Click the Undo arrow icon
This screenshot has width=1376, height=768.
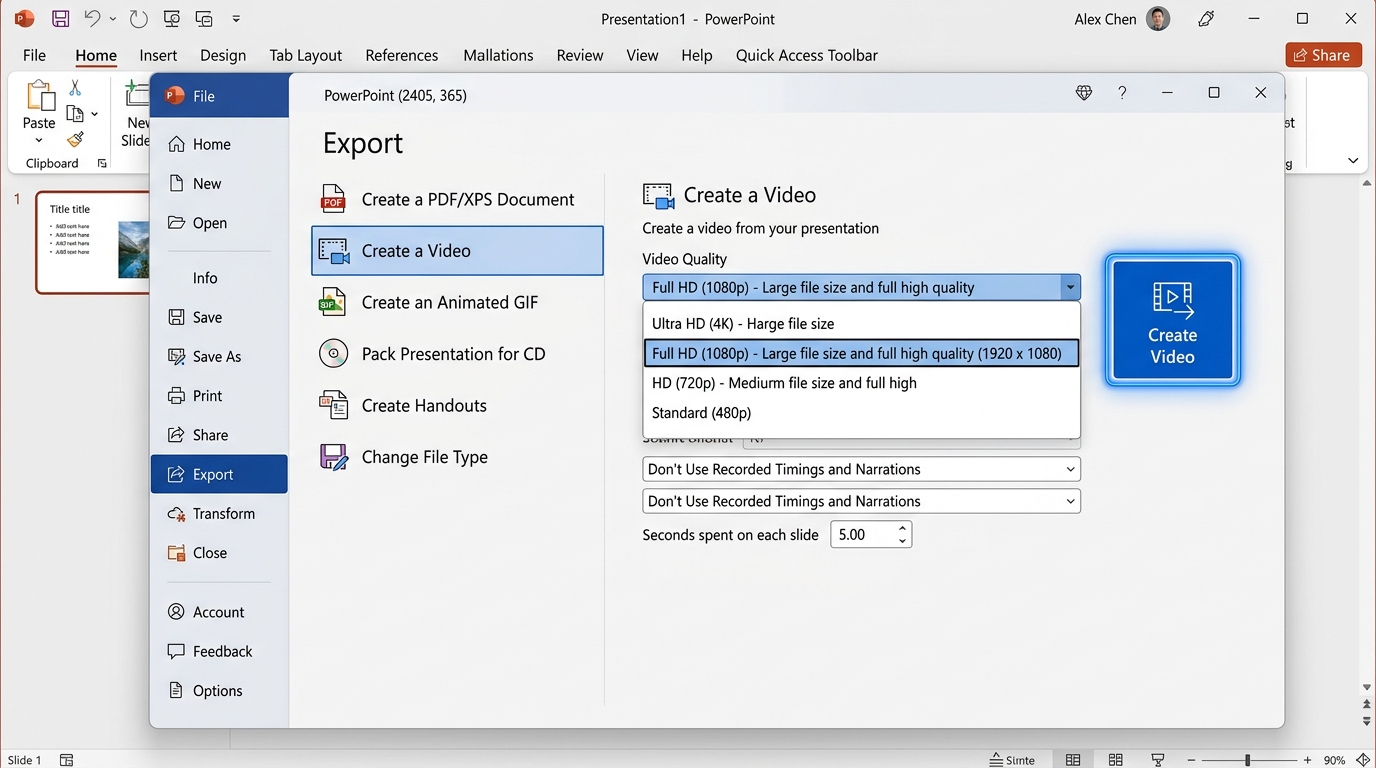pos(92,19)
